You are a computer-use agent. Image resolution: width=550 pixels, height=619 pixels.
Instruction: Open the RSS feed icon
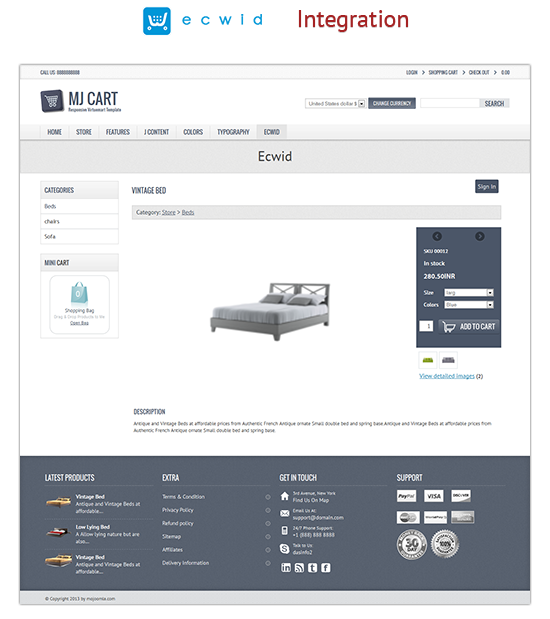click(x=299, y=568)
